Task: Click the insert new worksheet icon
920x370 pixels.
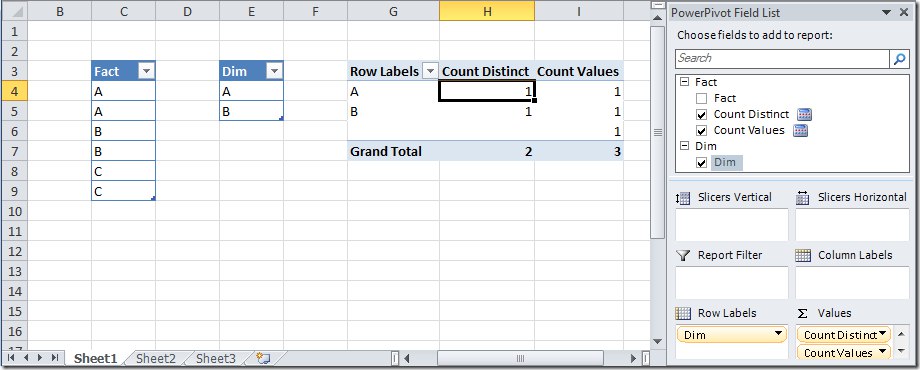Action: click(x=263, y=358)
